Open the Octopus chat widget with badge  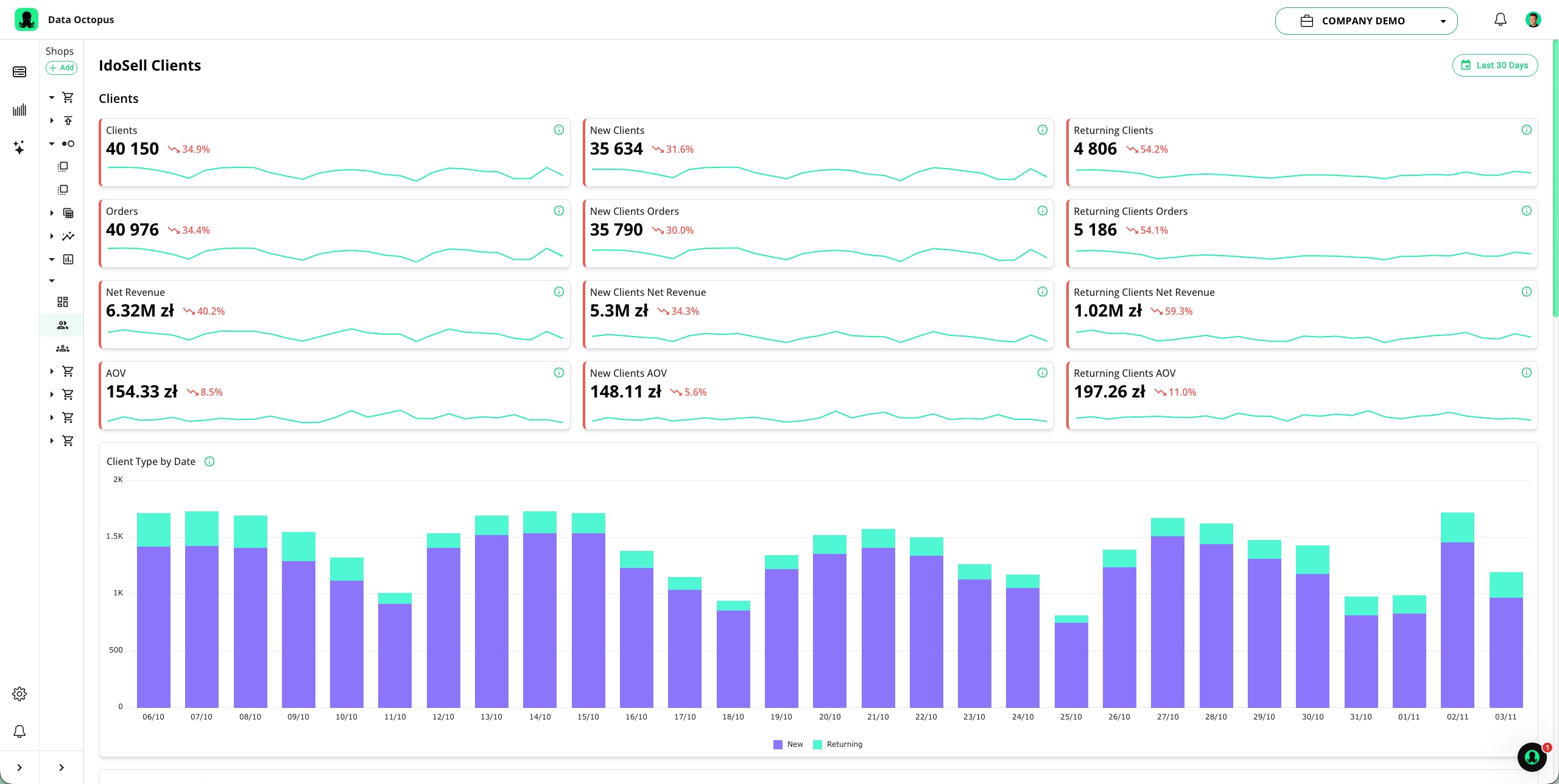[1532, 757]
